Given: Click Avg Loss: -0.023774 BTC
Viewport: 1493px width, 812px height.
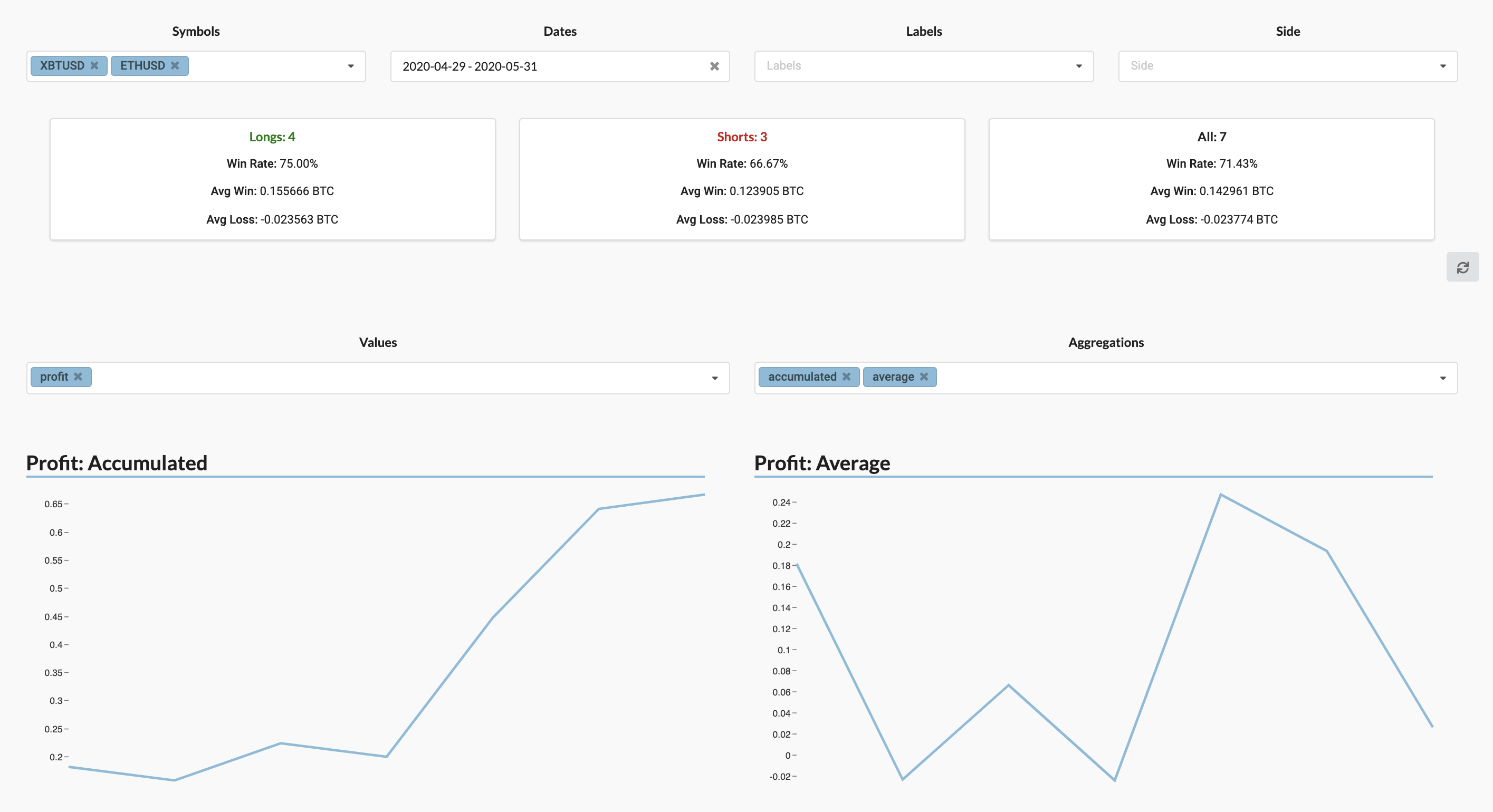Looking at the screenshot, I should coord(1212,219).
